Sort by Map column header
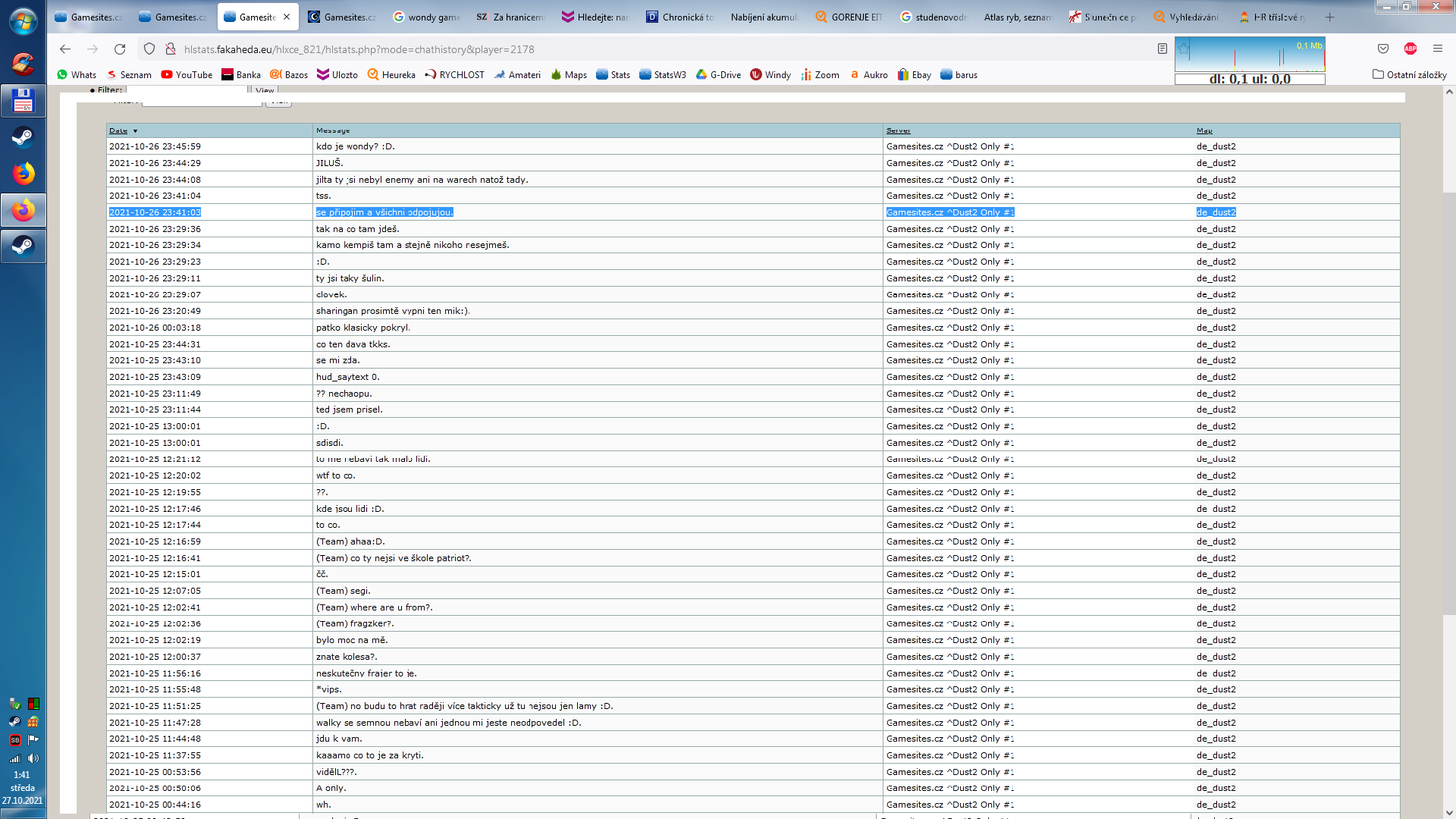The width and height of the screenshot is (1456, 819). tap(1204, 130)
